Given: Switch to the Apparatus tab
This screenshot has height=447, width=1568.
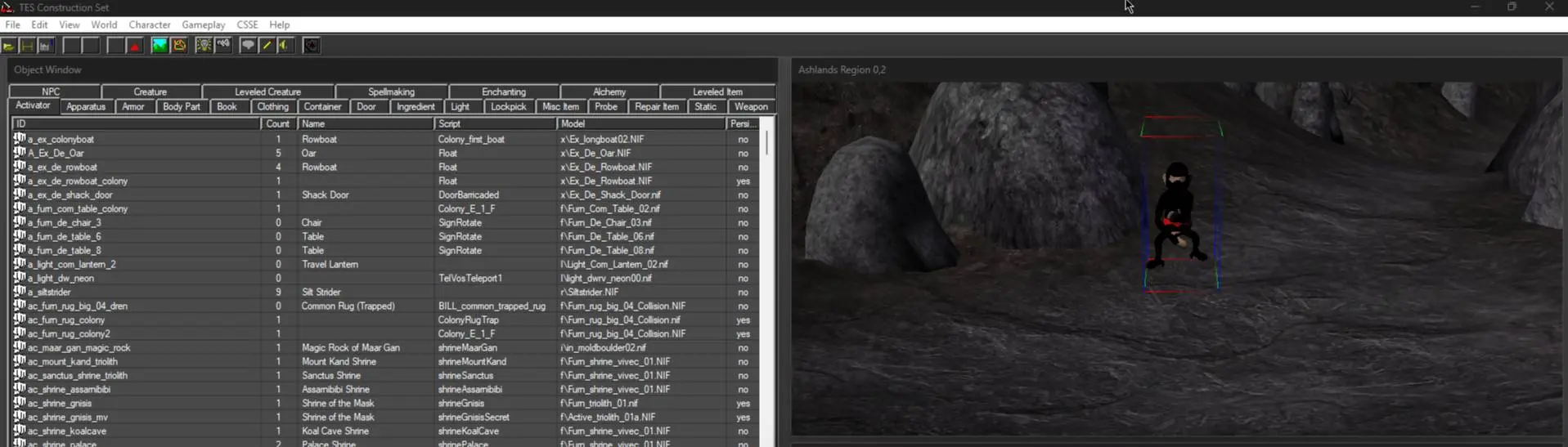Looking at the screenshot, I should tap(86, 106).
